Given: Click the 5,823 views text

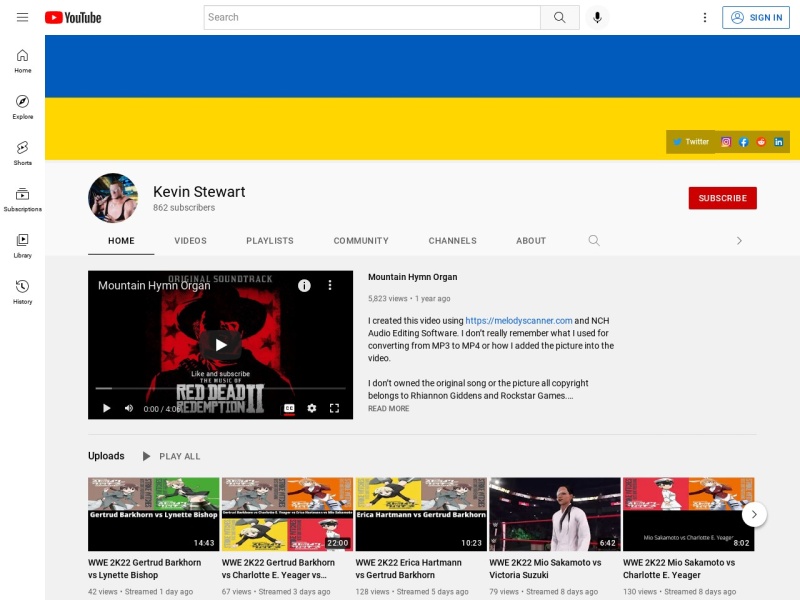Looking at the screenshot, I should 387,298.
